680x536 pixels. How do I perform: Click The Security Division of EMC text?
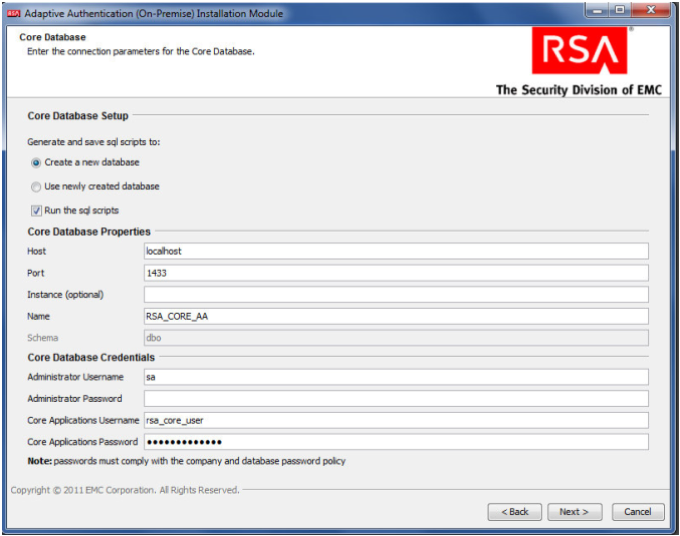(579, 90)
